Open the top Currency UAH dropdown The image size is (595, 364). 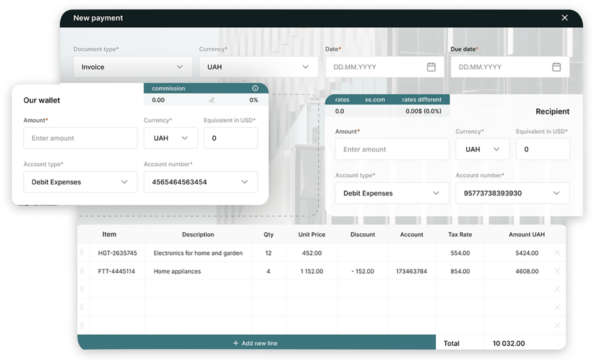[x=258, y=67]
